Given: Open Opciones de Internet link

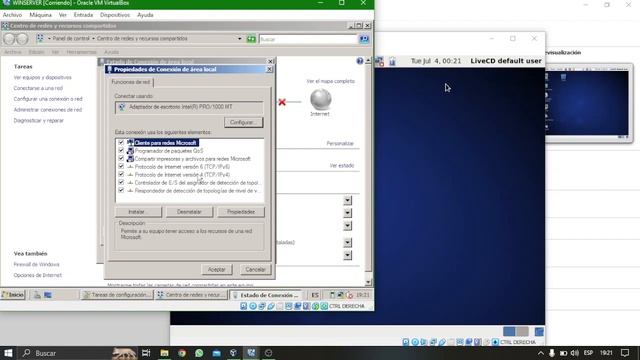Looking at the screenshot, I should coord(38,275).
